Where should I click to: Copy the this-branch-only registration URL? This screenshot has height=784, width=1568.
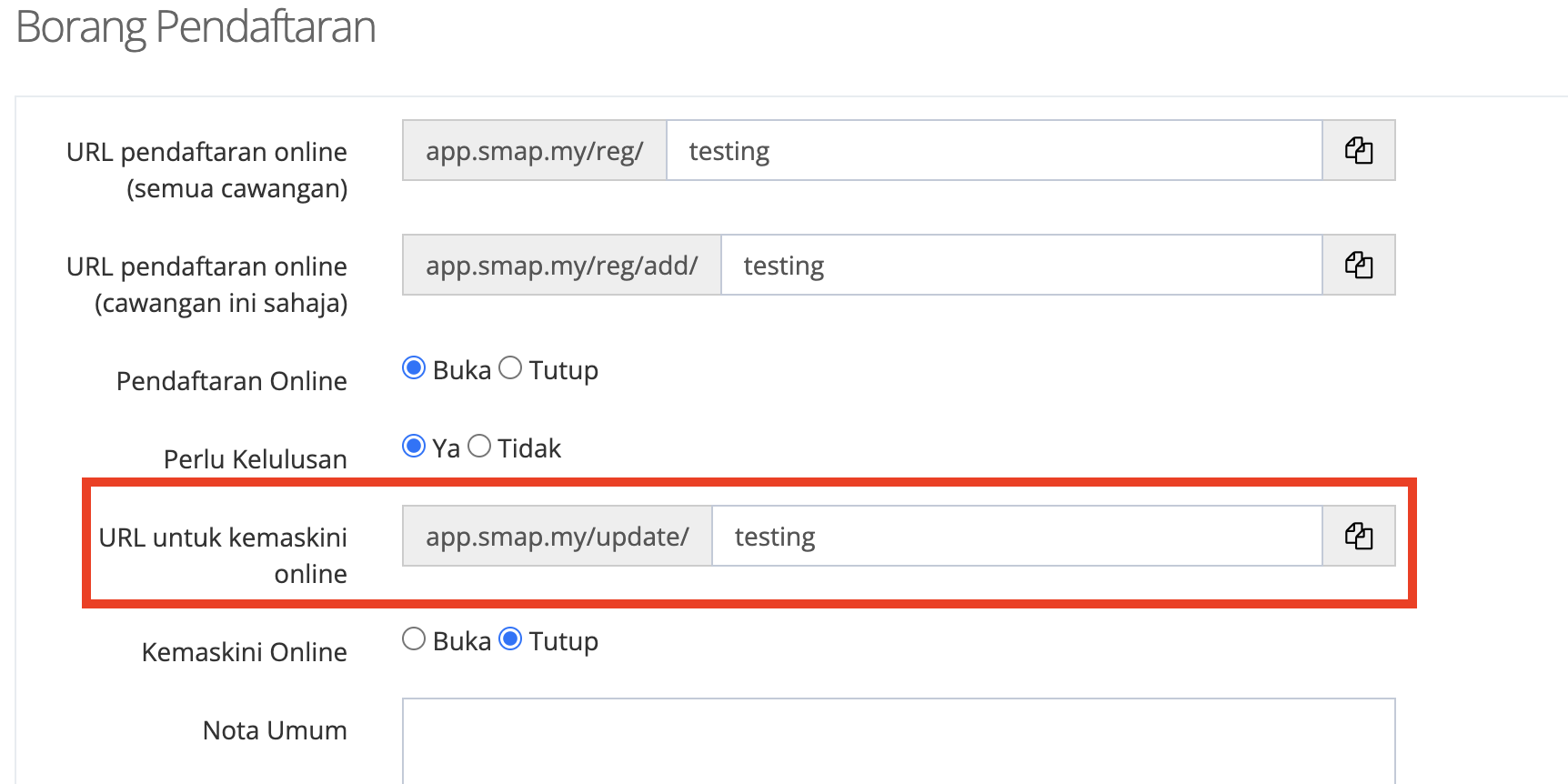click(x=1358, y=265)
